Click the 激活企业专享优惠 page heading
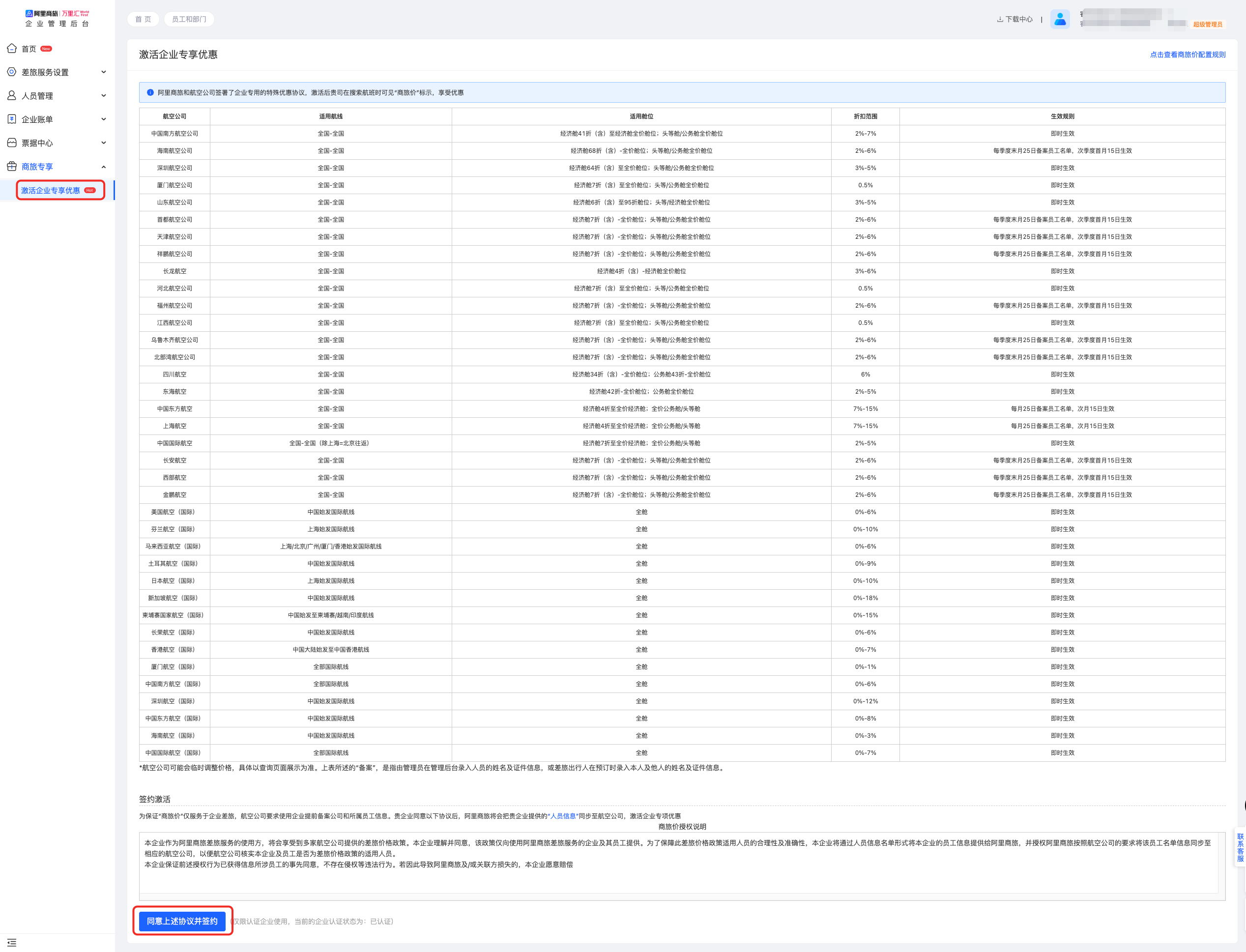 tap(178, 55)
